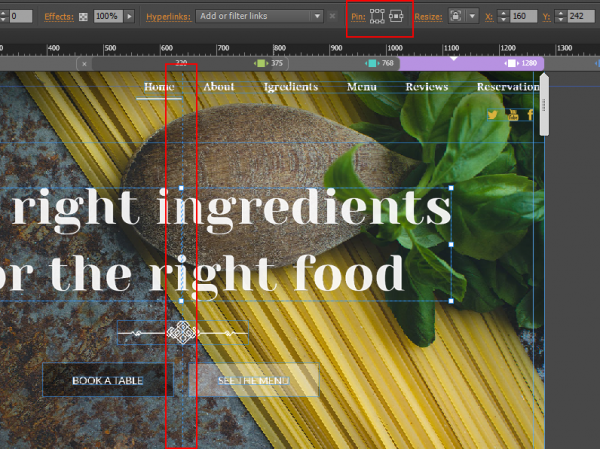This screenshot has height=449, width=600.
Task: Select the 375 breakpoint marker
Action: (x=270, y=63)
